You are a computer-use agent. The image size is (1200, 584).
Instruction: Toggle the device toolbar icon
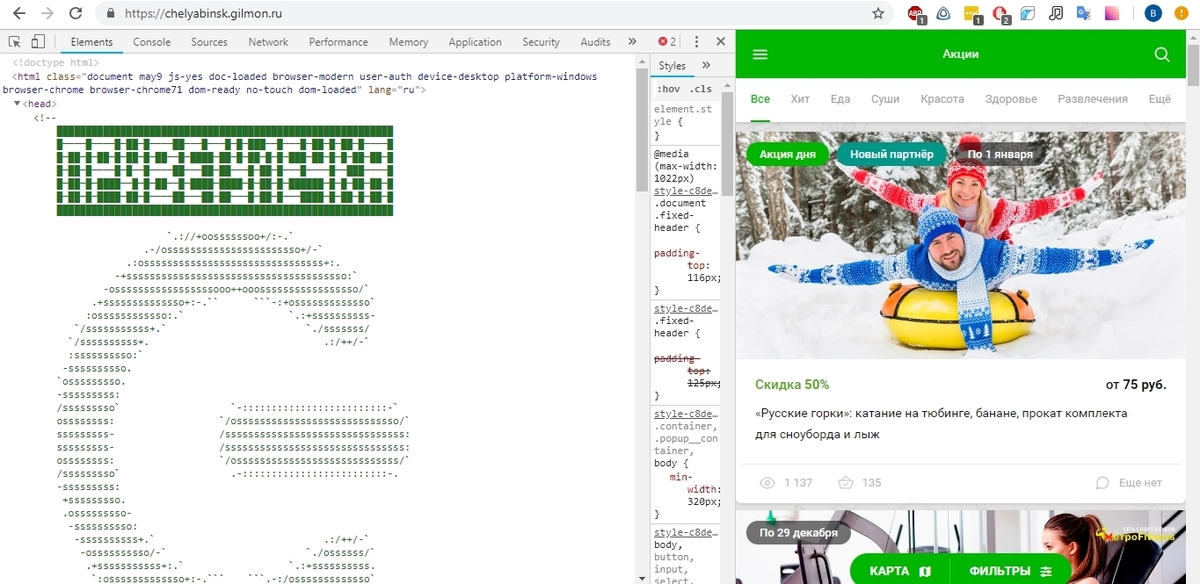click(38, 42)
